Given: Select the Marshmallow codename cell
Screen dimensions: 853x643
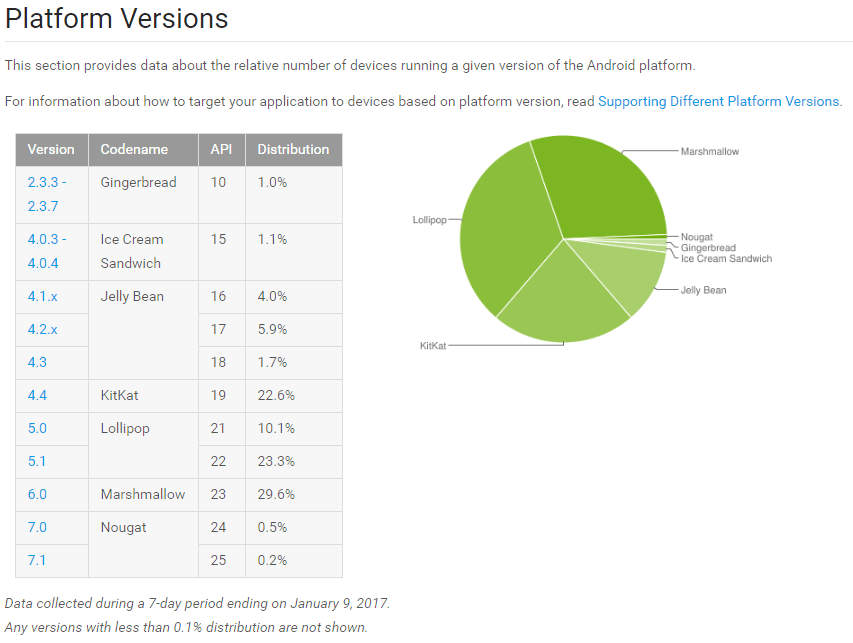Looking at the screenshot, I should pyautogui.click(x=143, y=494).
